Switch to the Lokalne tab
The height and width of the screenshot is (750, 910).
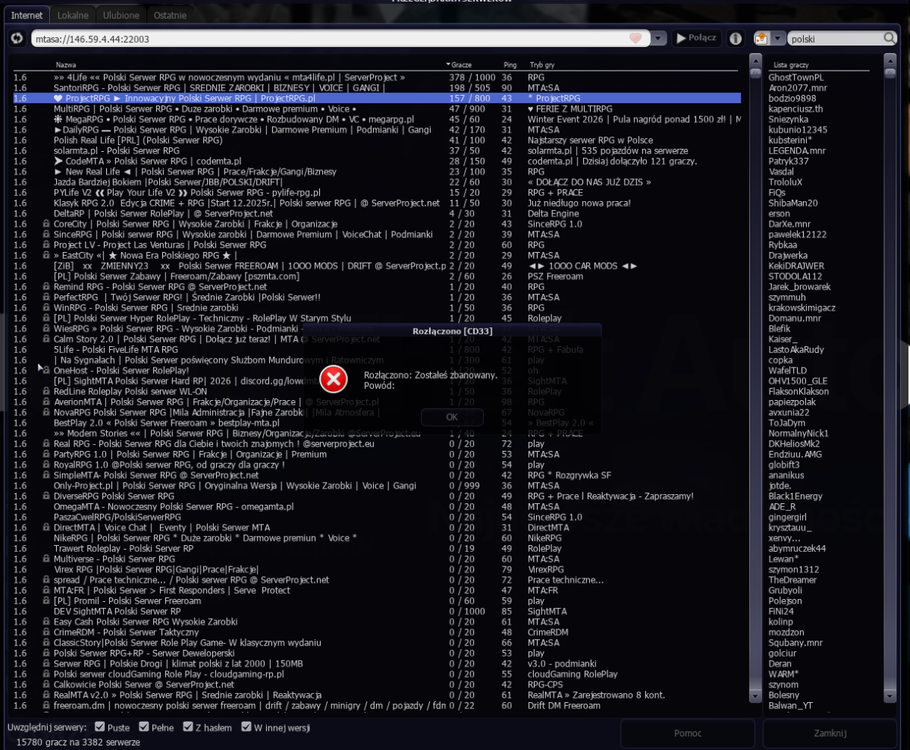tap(73, 15)
